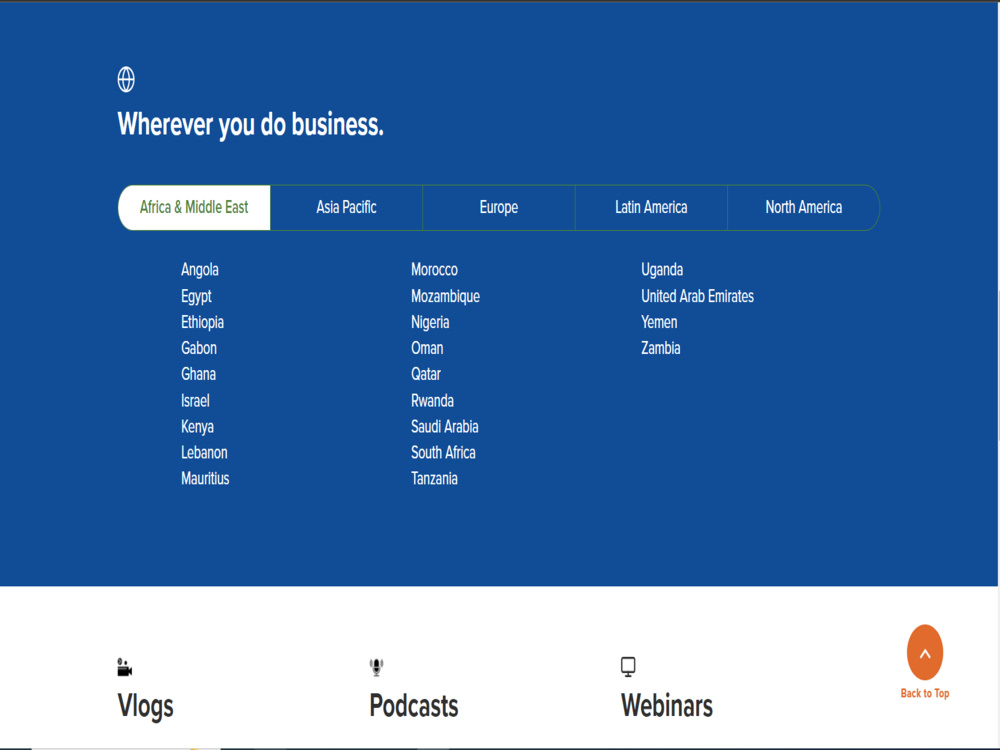Image resolution: width=1000 pixels, height=750 pixels.
Task: Go to the Morocco page
Action: 434,270
